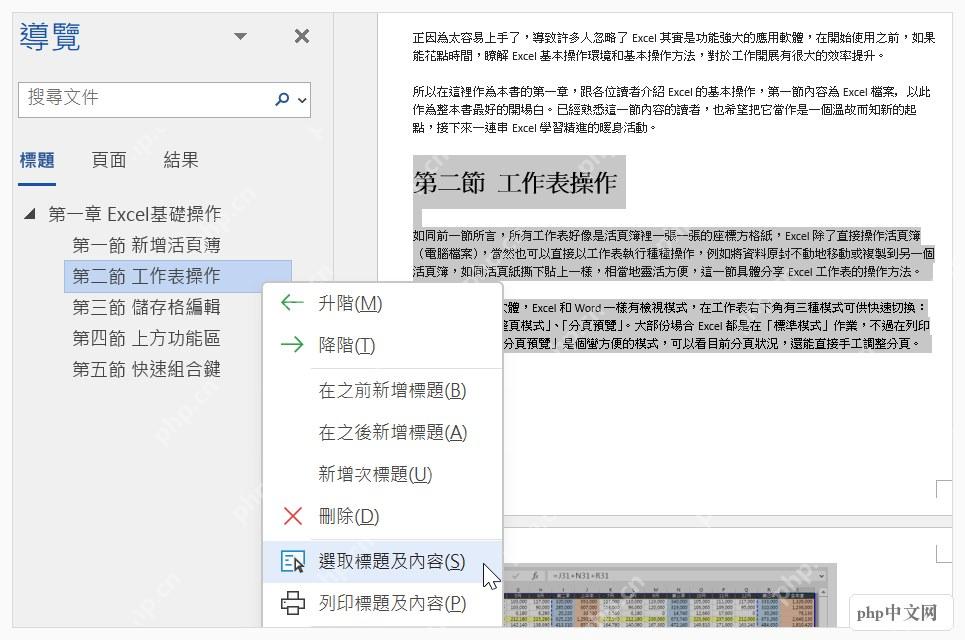This screenshot has width=965, height=640.
Task: Choose 在之後新增標題(A)
Action: click(x=382, y=433)
